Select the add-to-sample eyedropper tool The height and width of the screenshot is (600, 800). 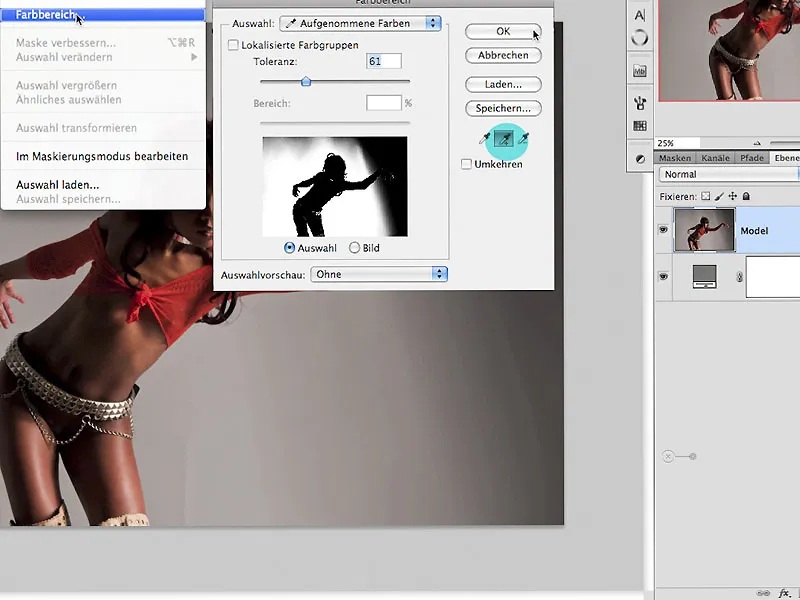click(504, 139)
